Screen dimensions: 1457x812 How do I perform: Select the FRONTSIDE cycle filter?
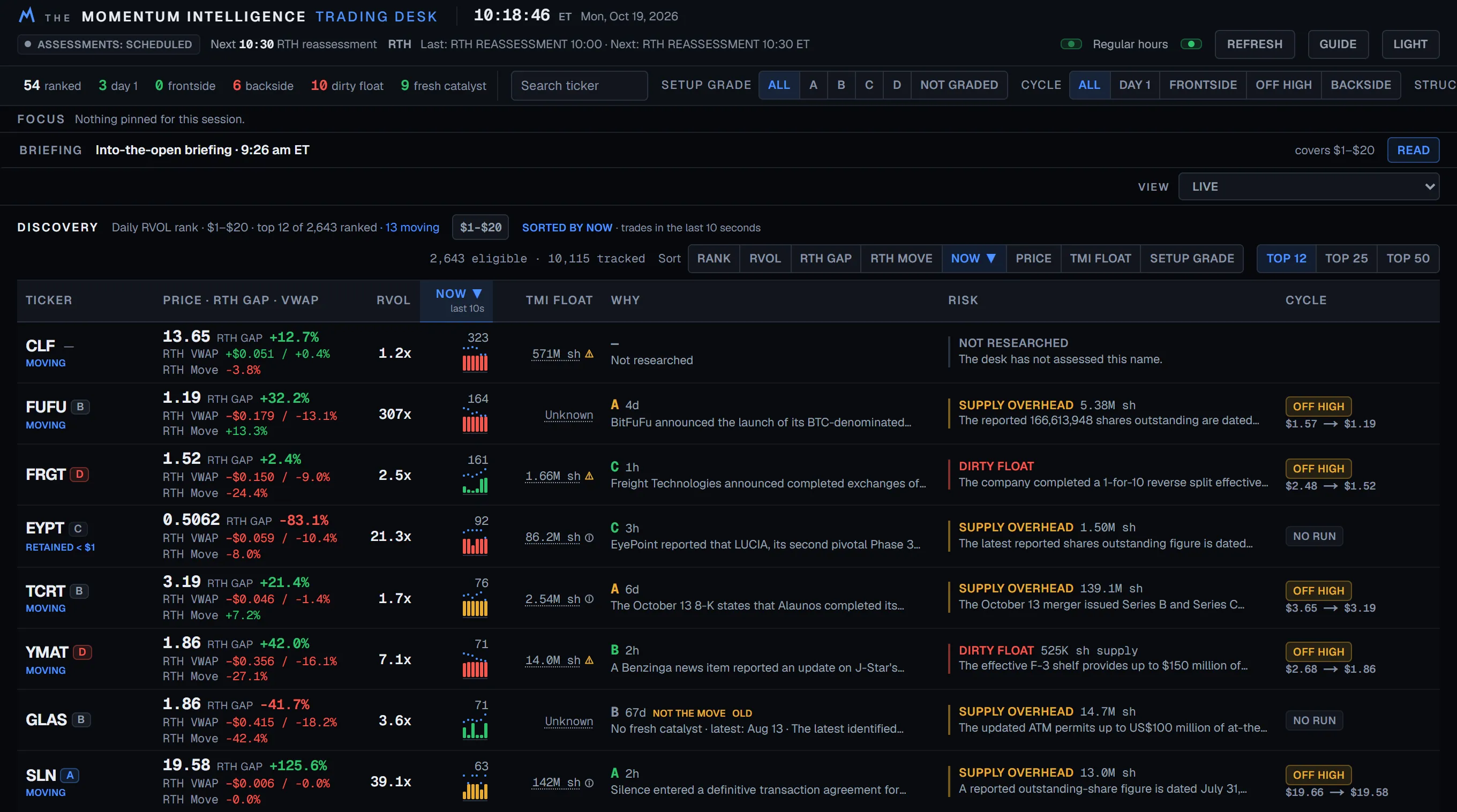tap(1203, 85)
